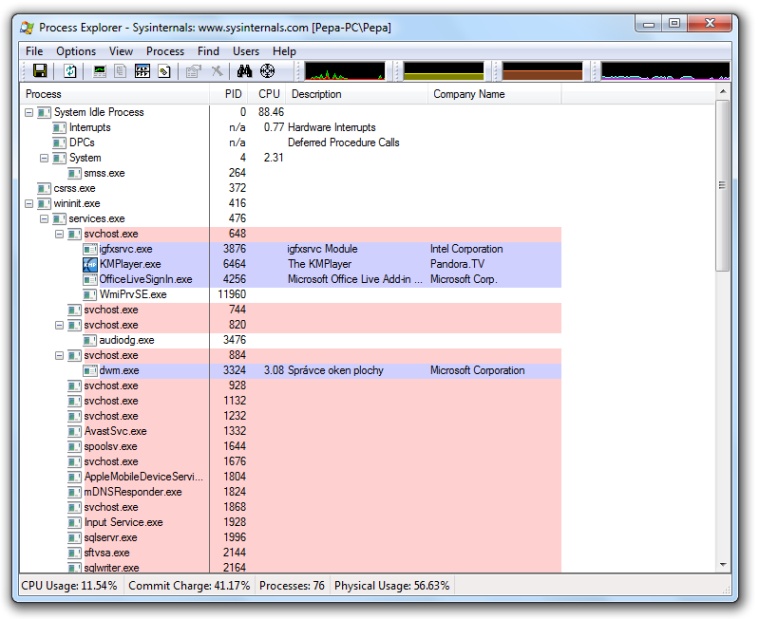The width and height of the screenshot is (760, 619).
Task: Click the DPCs row icon
Action: (60, 143)
